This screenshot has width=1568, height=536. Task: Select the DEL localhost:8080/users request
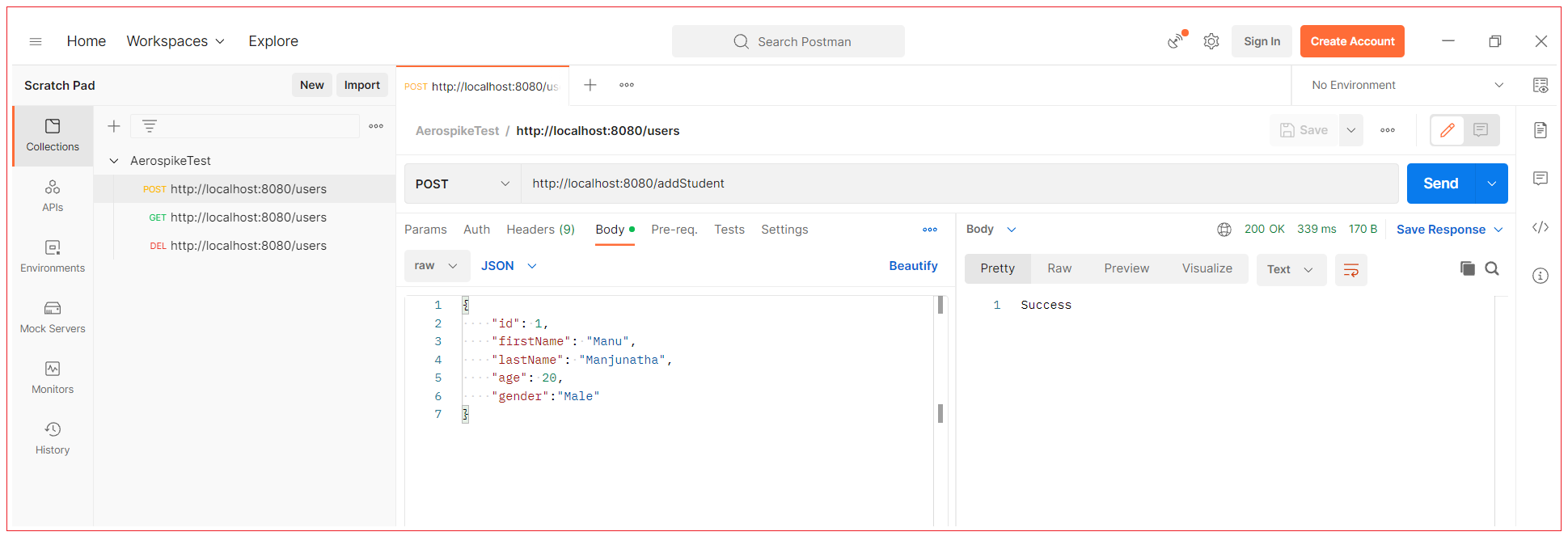pos(245,246)
